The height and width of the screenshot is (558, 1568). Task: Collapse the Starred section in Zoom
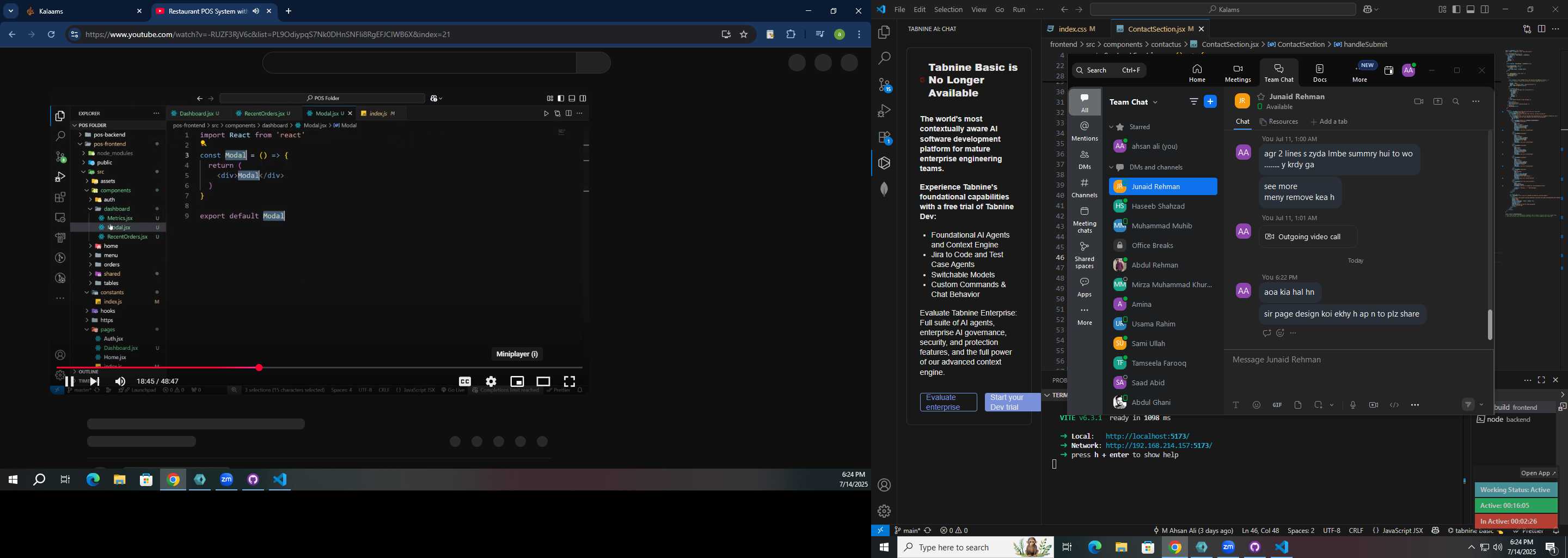[1111, 128]
